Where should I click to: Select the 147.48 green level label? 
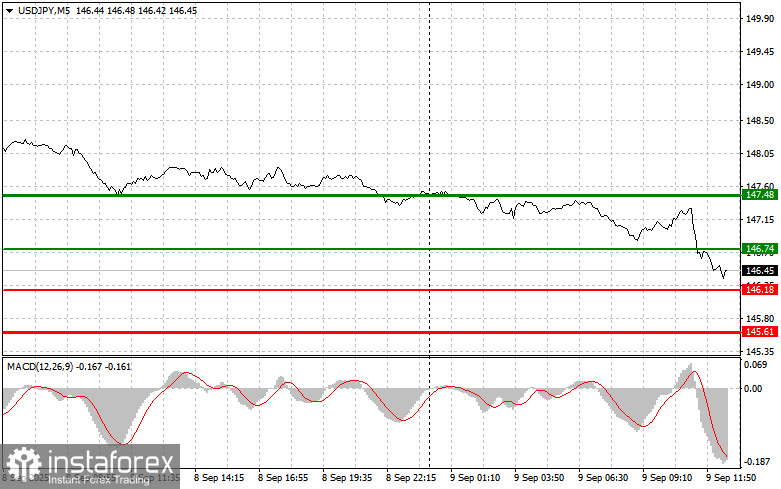pos(760,195)
